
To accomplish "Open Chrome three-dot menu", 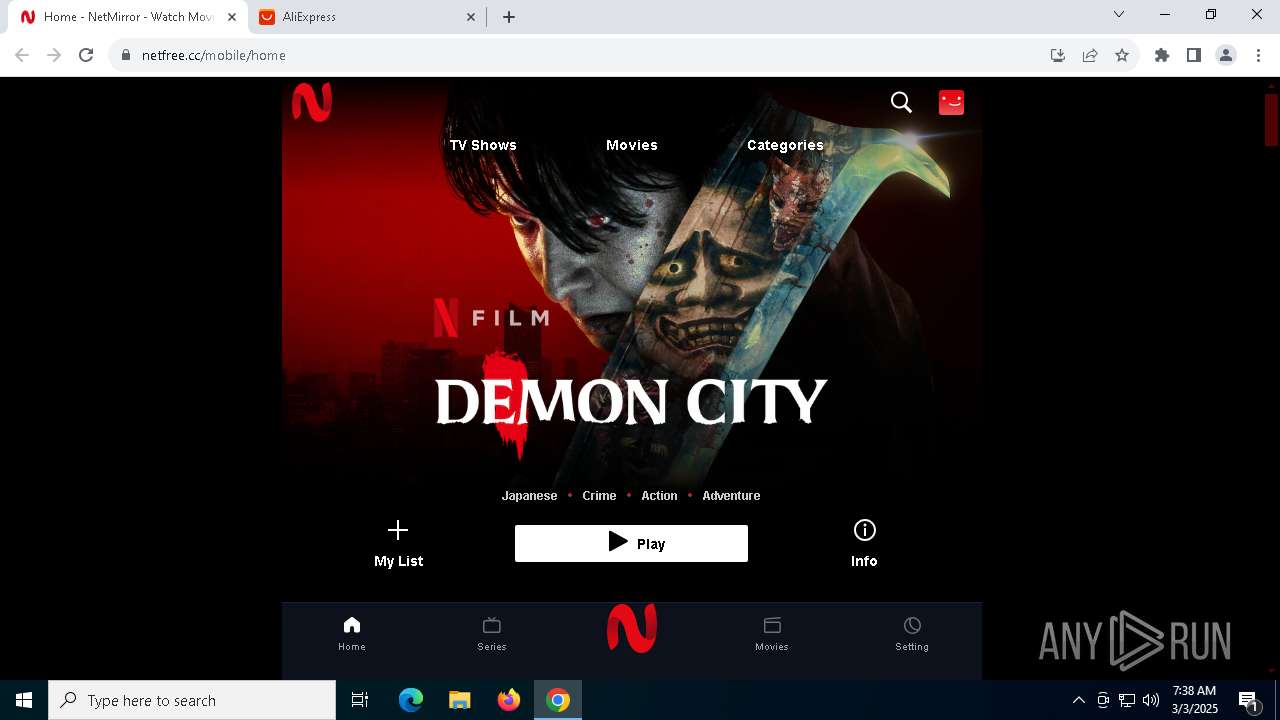I will pos(1258,55).
